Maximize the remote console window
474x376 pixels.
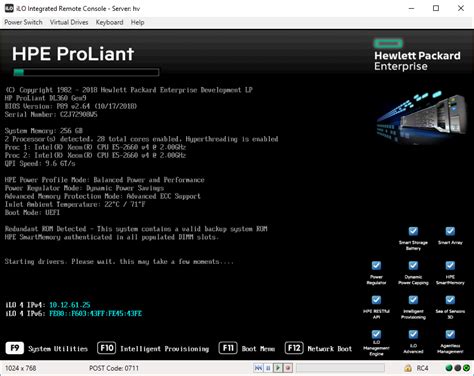[436, 8]
